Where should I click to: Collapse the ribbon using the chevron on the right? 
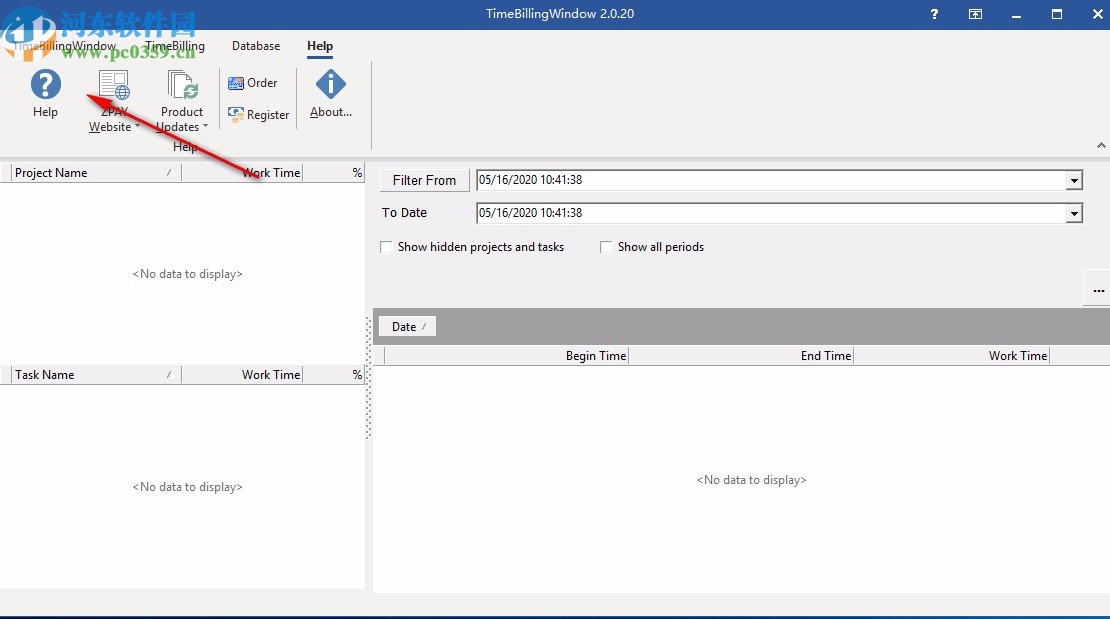(1100, 145)
